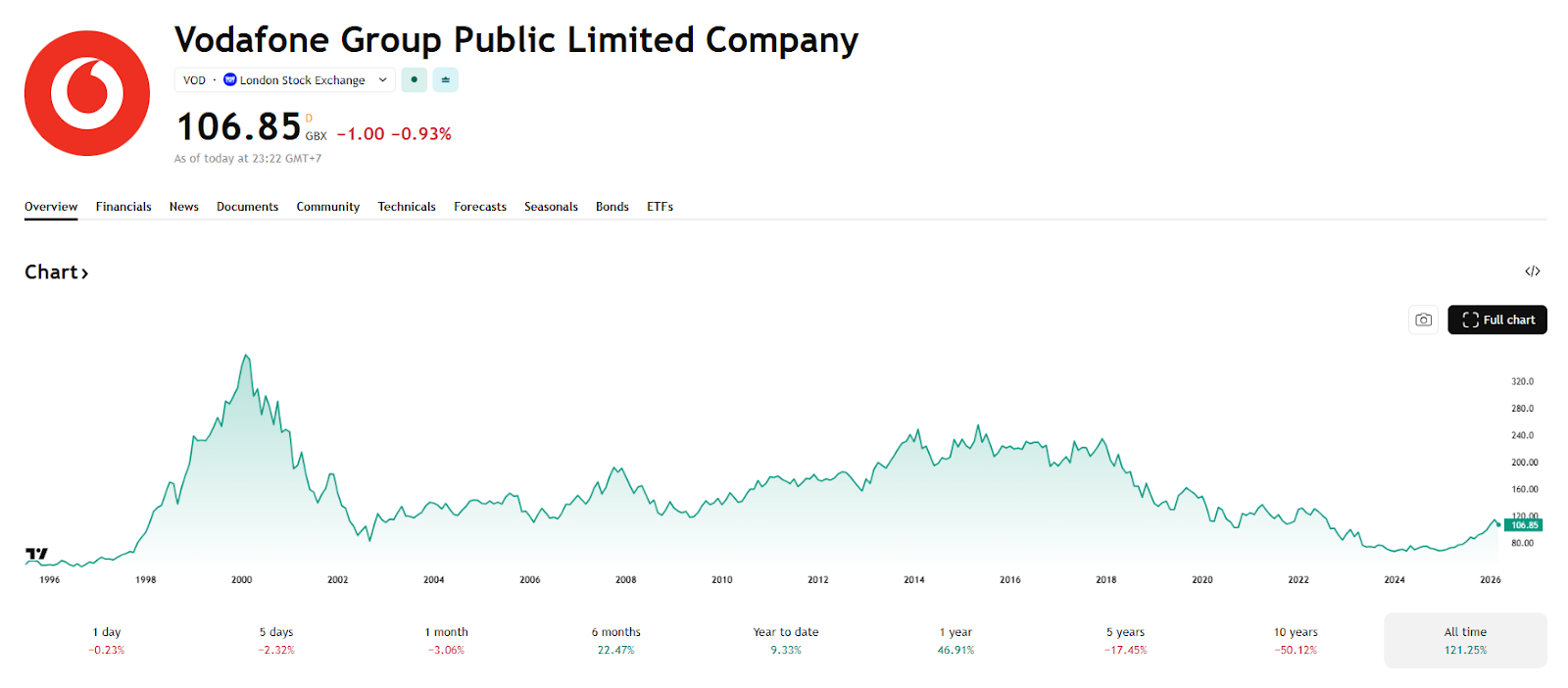Click the London Stock Exchange flag icon
The image size is (1568, 688).
[x=230, y=79]
